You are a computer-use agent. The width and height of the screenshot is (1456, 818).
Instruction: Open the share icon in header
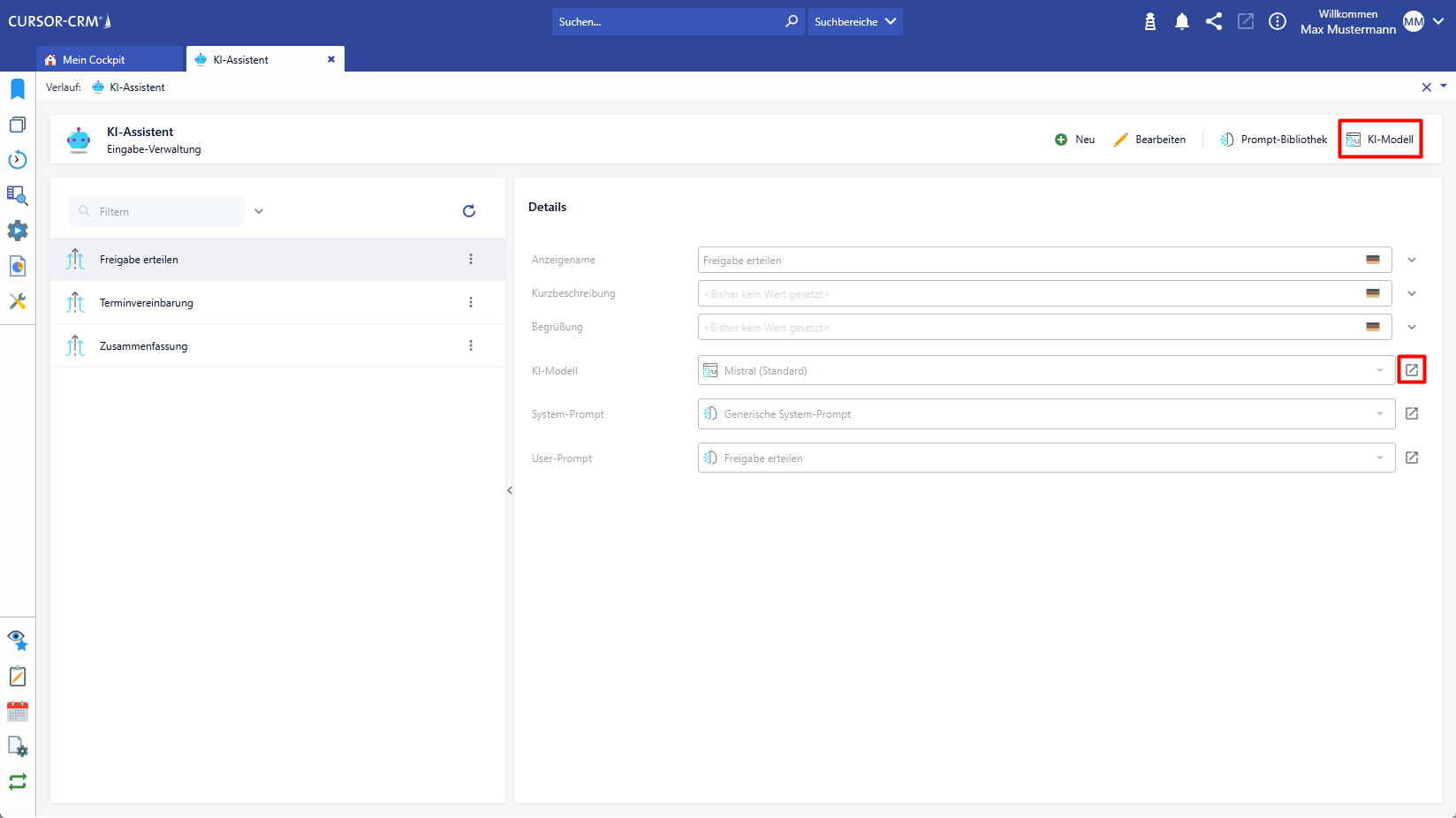1213,22
